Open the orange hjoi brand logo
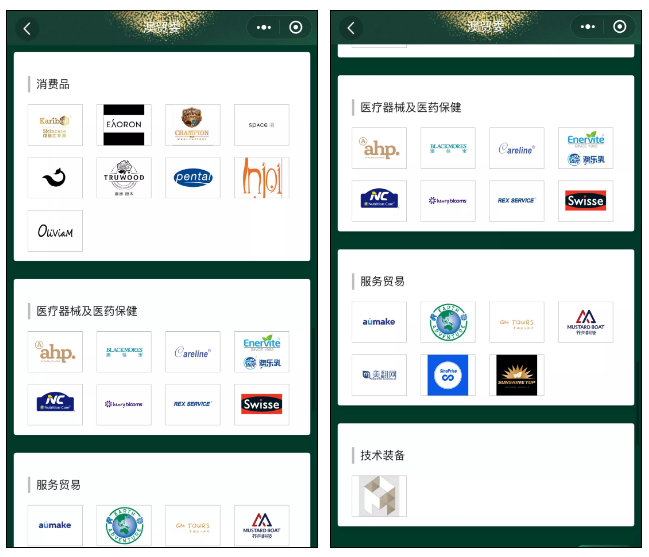Image resolution: width=649 pixels, height=557 pixels. click(x=262, y=178)
